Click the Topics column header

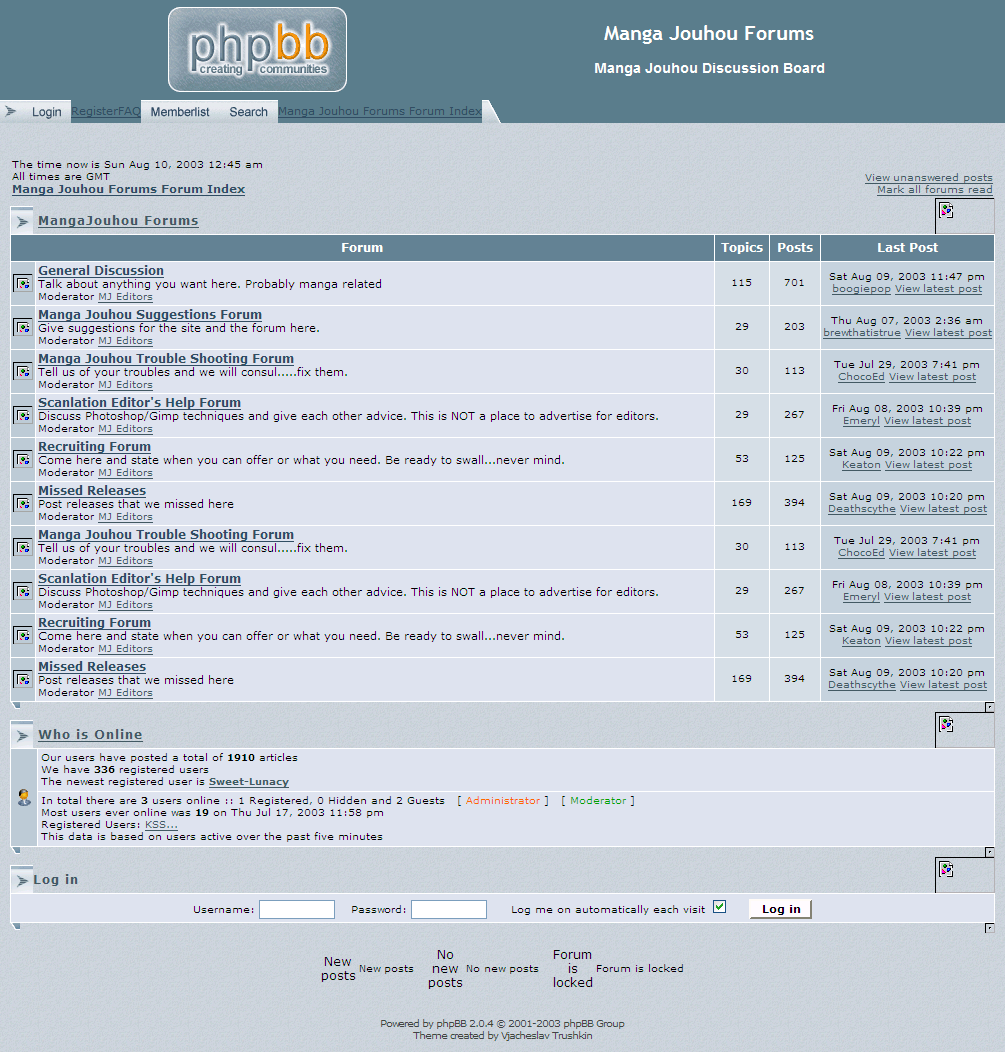tap(742, 248)
